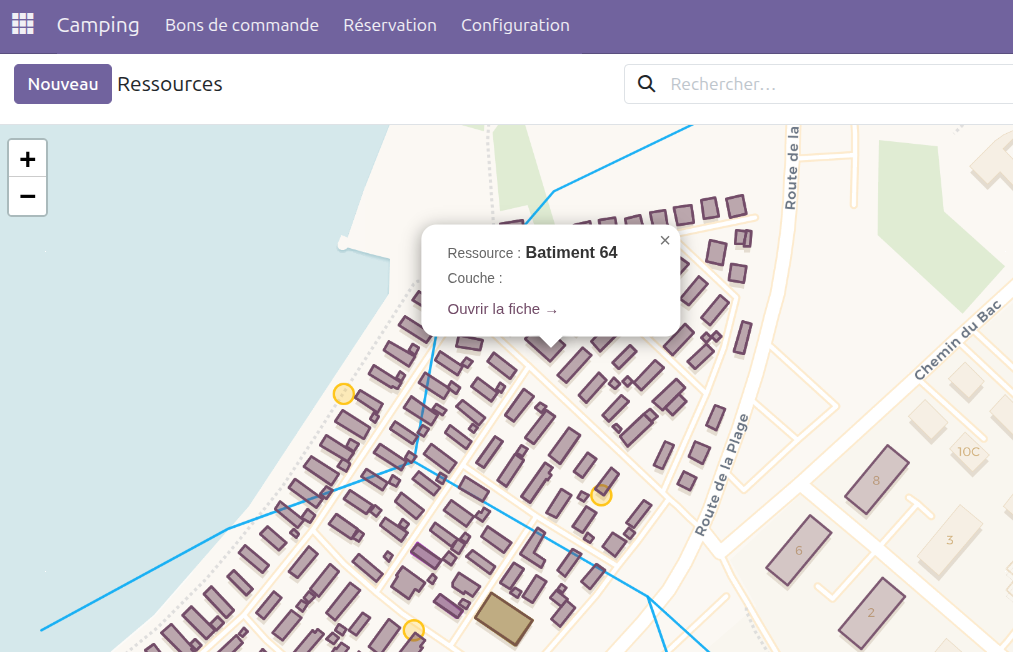
Task: Go to the Camping app home
Action: [x=98, y=25]
